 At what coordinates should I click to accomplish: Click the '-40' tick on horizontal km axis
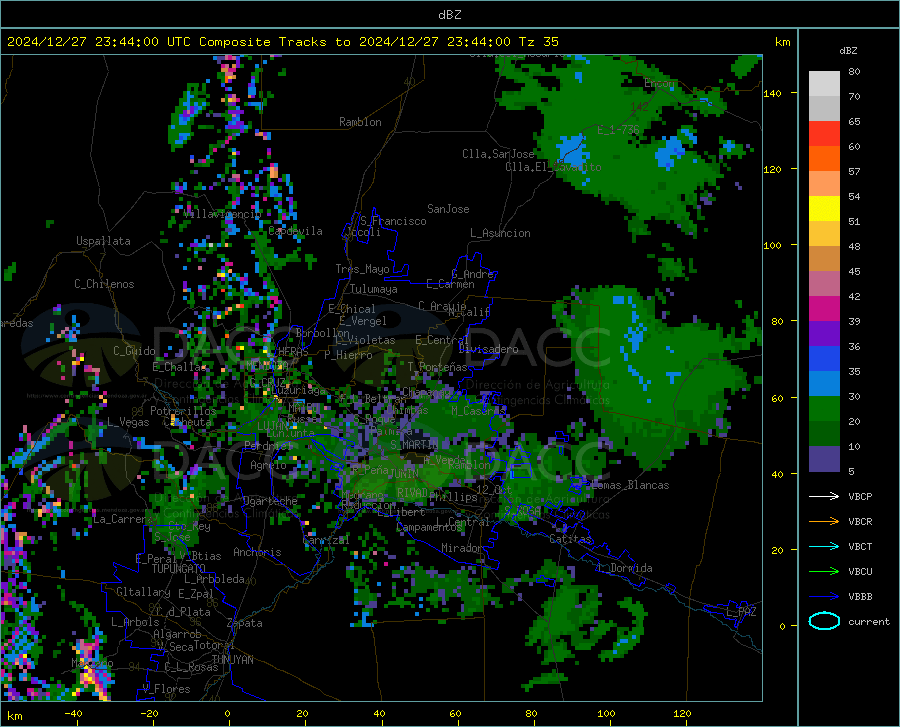click(73, 714)
